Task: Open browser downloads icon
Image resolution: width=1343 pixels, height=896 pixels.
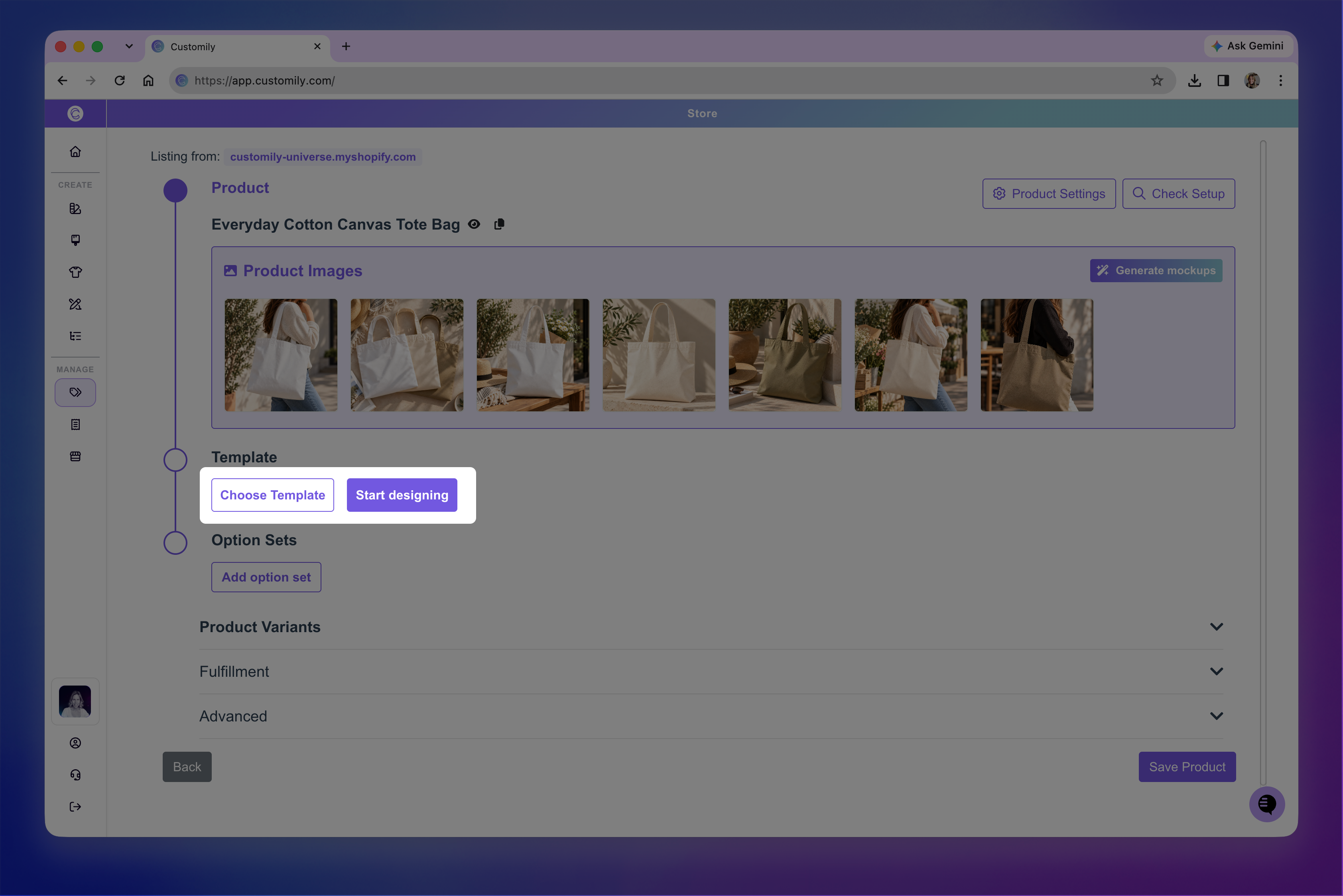Action: 1194,81
